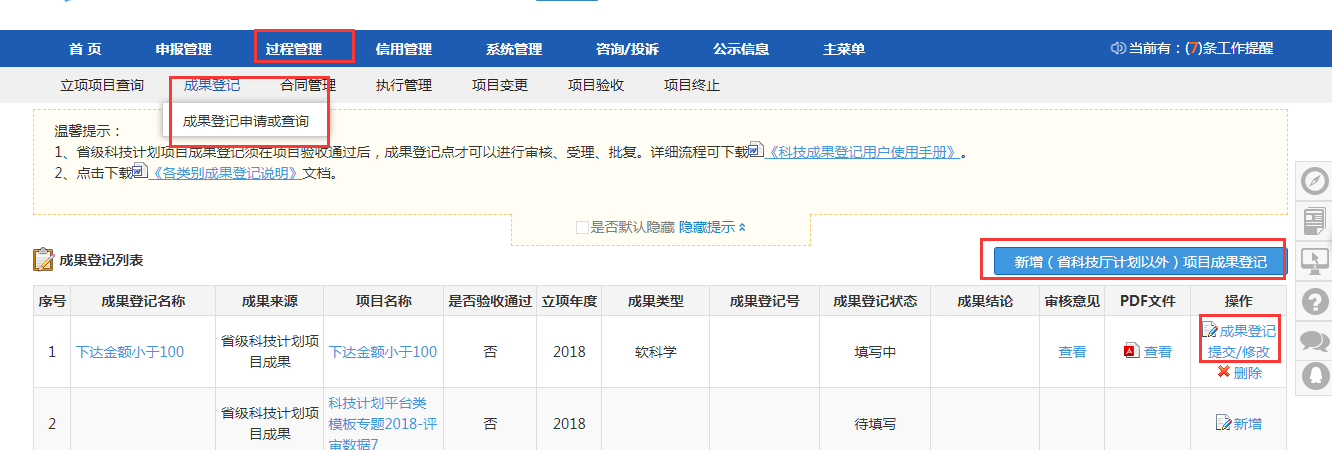This screenshot has height=450, width=1332.
Task: Click the 是否验收通过 column header
Action: click(x=490, y=301)
